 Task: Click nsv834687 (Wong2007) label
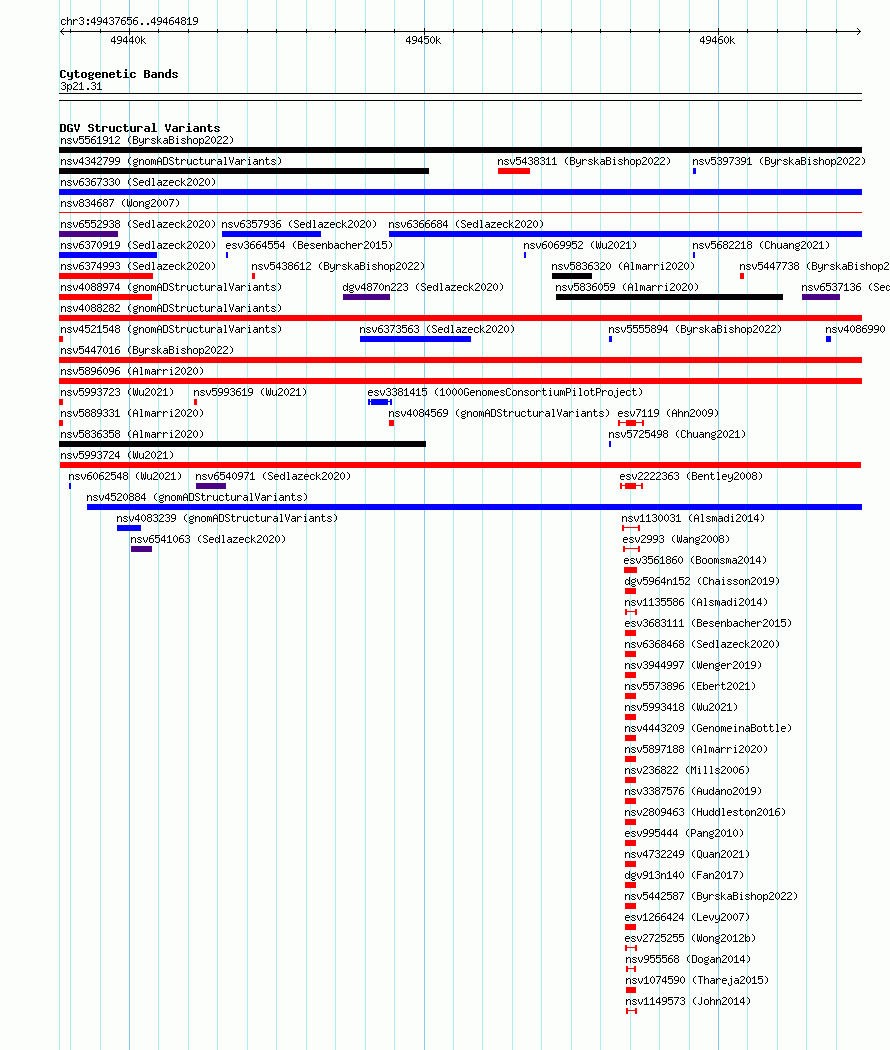pyautogui.click(x=120, y=204)
